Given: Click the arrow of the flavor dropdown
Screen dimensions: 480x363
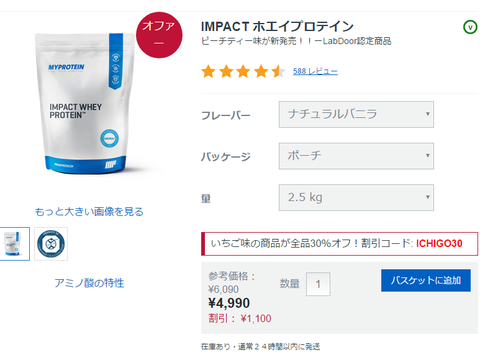Looking at the screenshot, I should 427,114.
